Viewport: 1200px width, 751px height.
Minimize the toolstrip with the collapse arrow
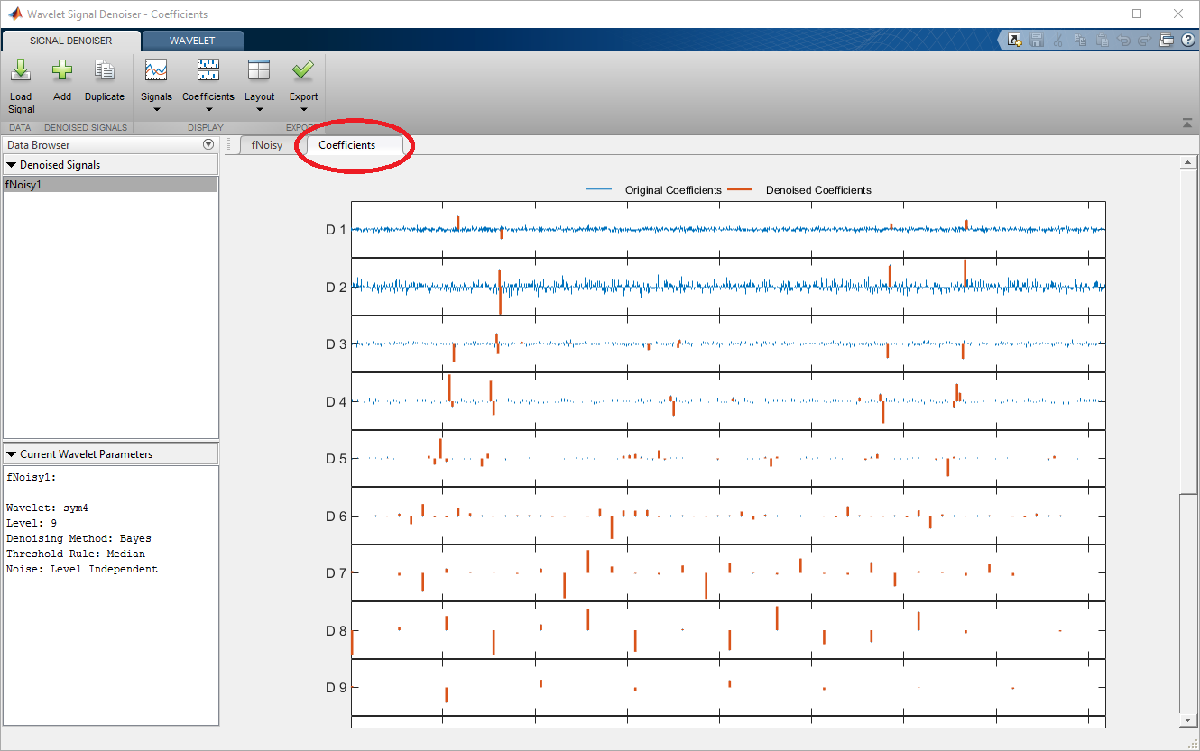(x=1188, y=123)
